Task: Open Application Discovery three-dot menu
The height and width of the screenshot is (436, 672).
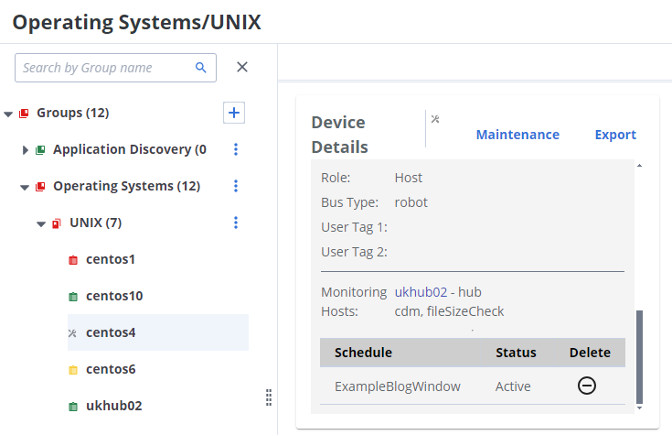Action: (236, 149)
